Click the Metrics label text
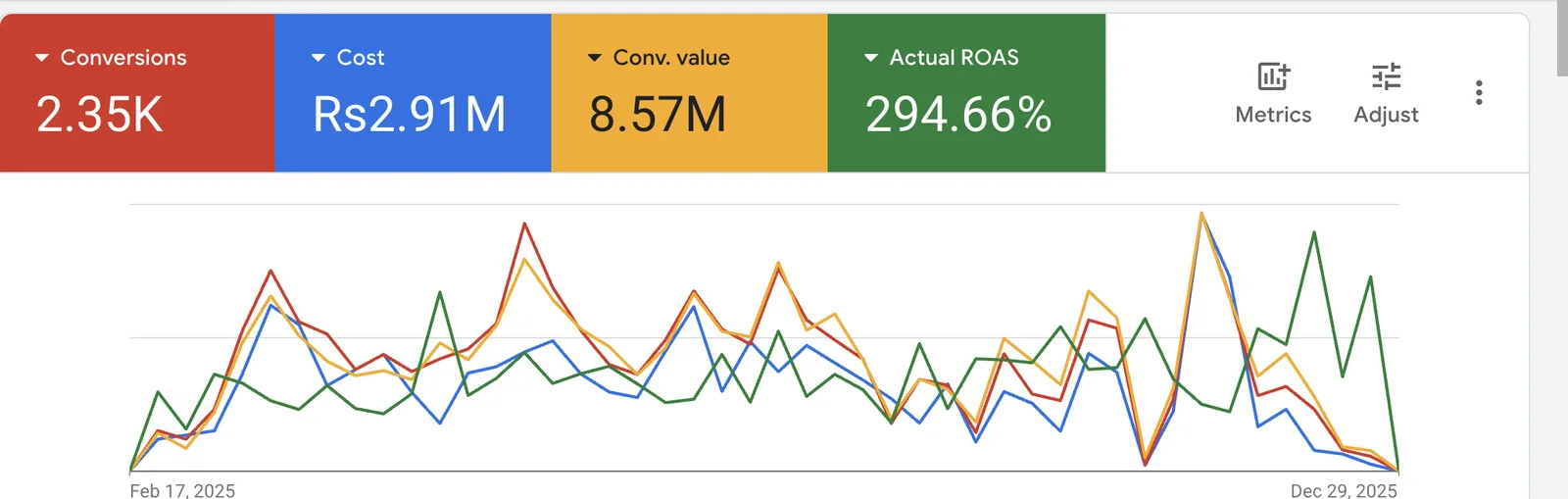Viewport: 1568px width, 499px height. [x=1273, y=115]
